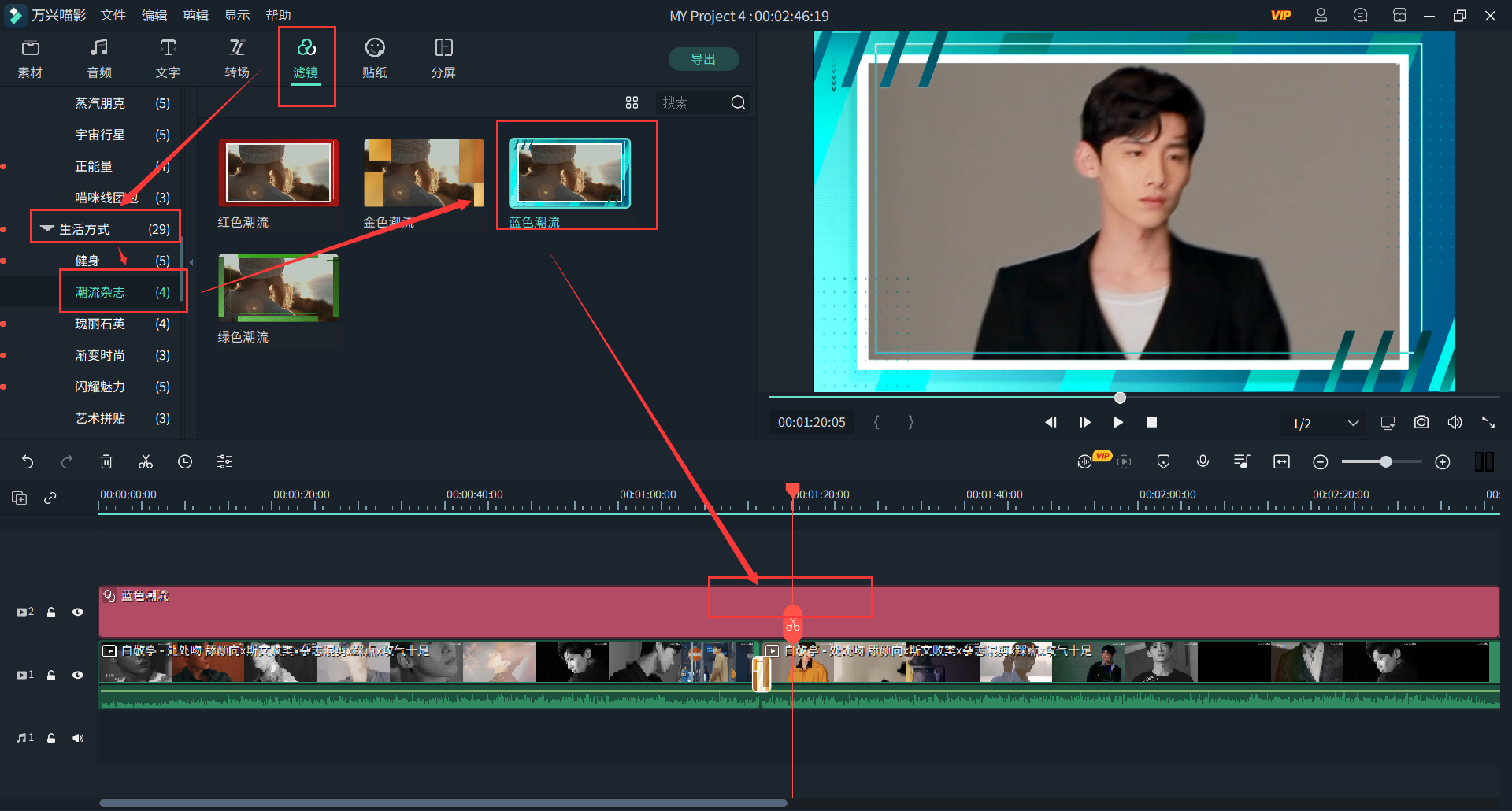
Task: Mute audio track 1 speaker icon
Action: [77, 738]
